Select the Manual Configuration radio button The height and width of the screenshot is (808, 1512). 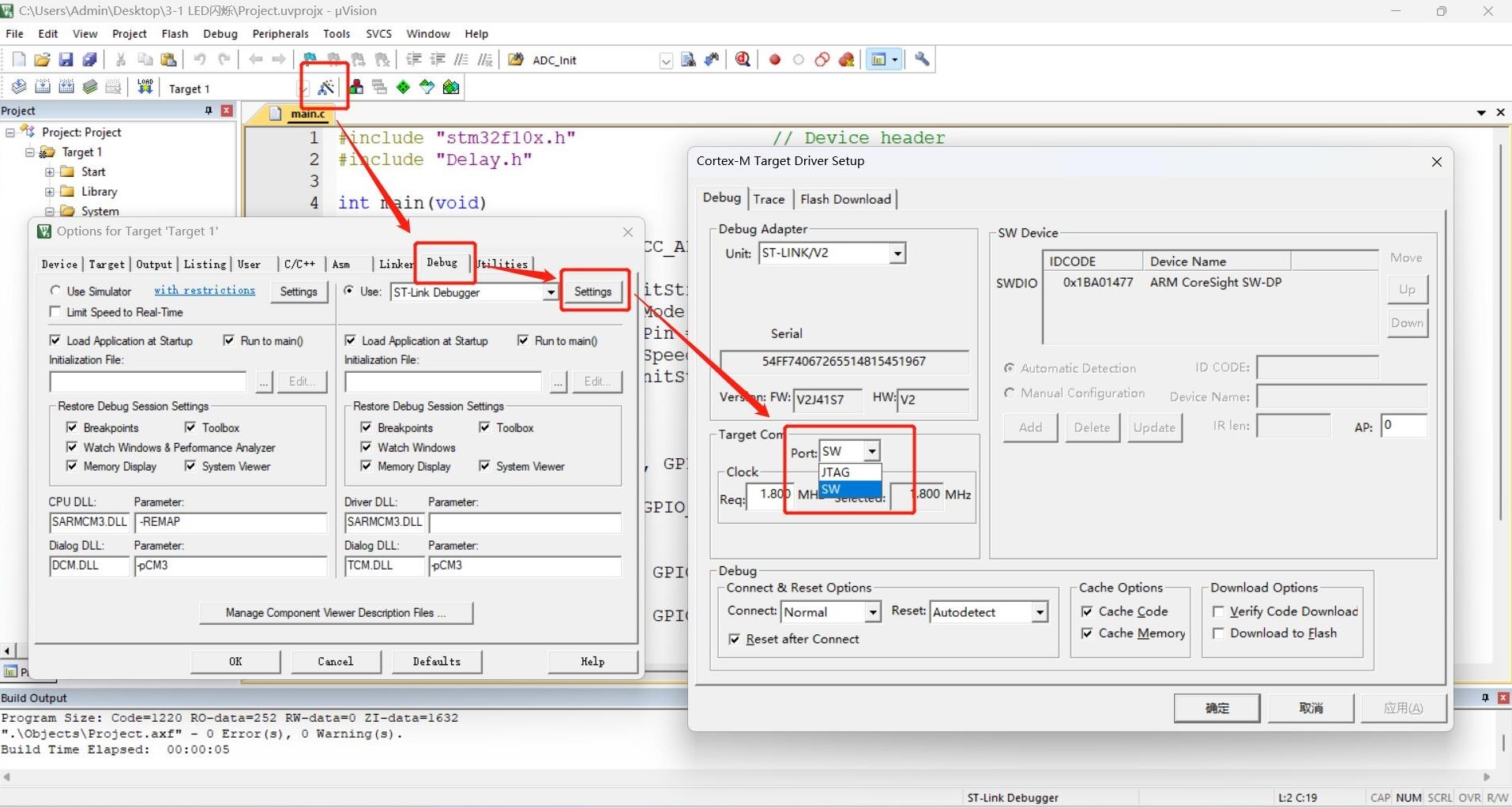1010,393
